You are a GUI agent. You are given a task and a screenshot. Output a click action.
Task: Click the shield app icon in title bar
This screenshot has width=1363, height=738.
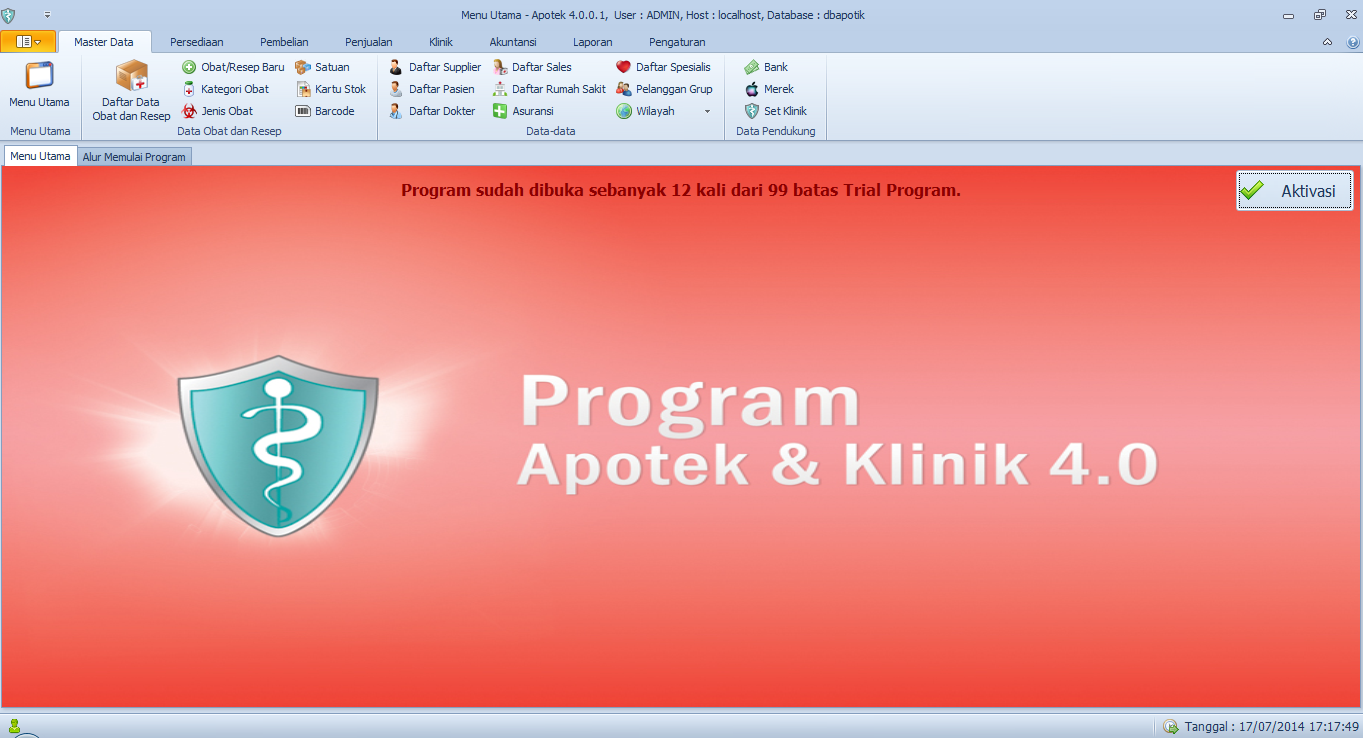coord(9,15)
